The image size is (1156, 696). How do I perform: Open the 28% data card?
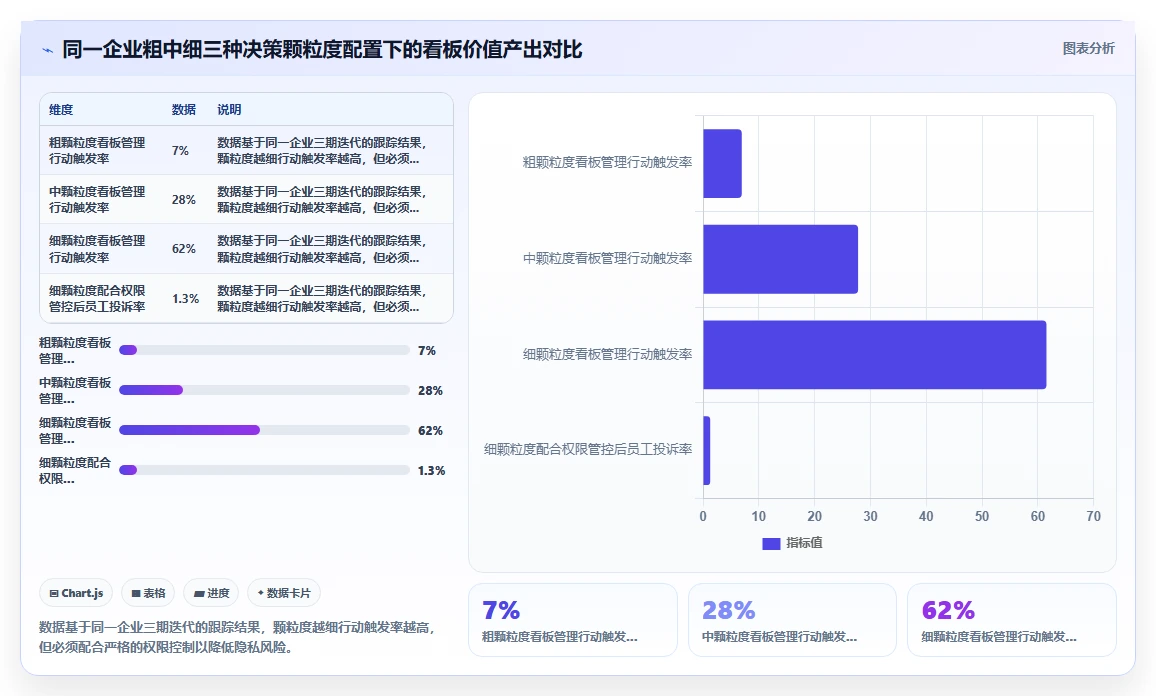[x=793, y=620]
